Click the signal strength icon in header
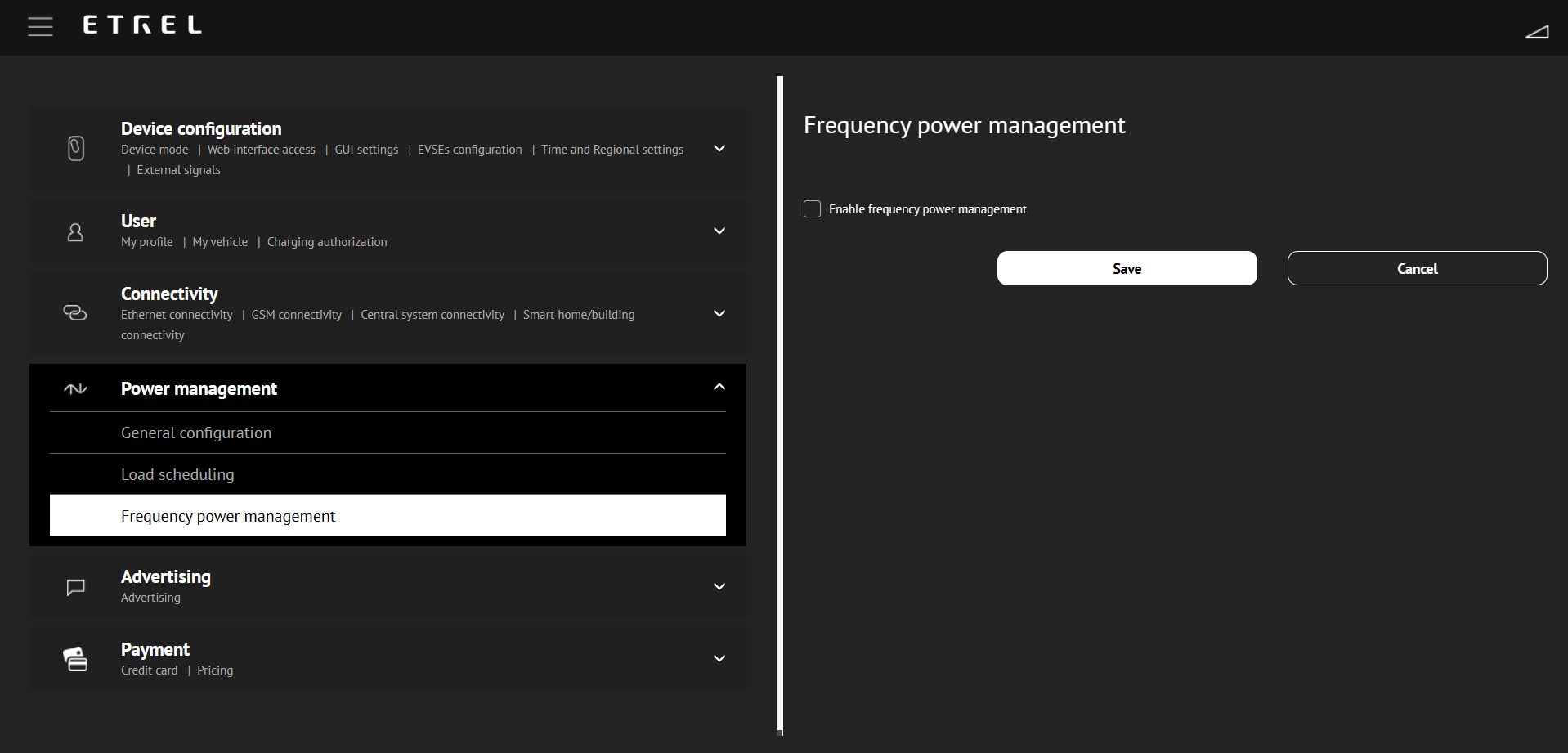The width and height of the screenshot is (1568, 753). tap(1536, 32)
